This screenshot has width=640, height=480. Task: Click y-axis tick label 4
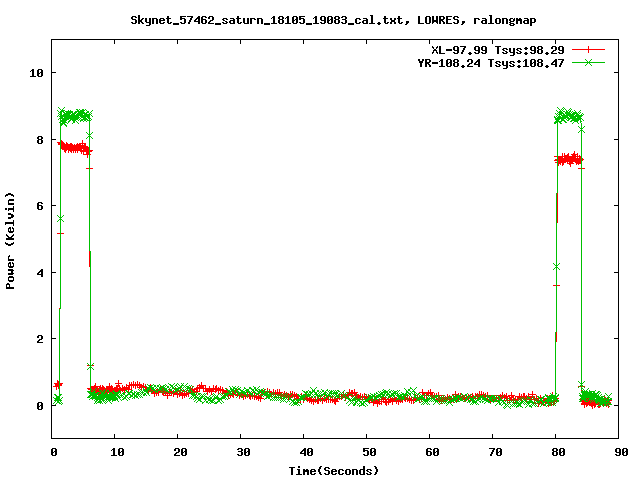coord(40,273)
